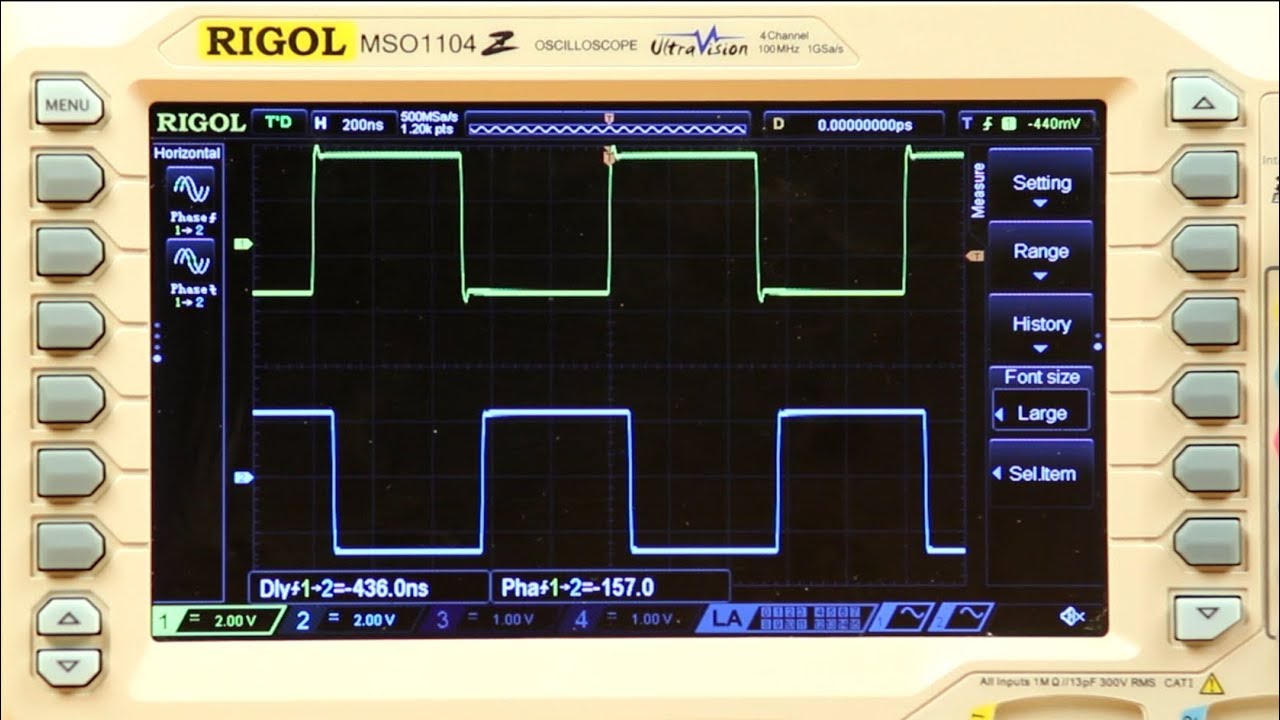Click the UltraVision logo on bezel
Screen dimensions: 1280x720
699,45
